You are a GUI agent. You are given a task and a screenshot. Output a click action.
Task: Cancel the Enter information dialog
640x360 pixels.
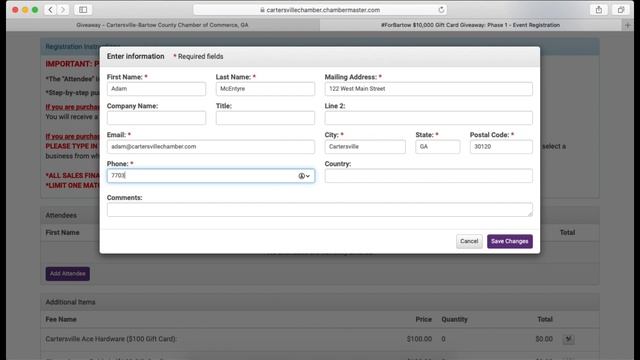pyautogui.click(x=469, y=241)
